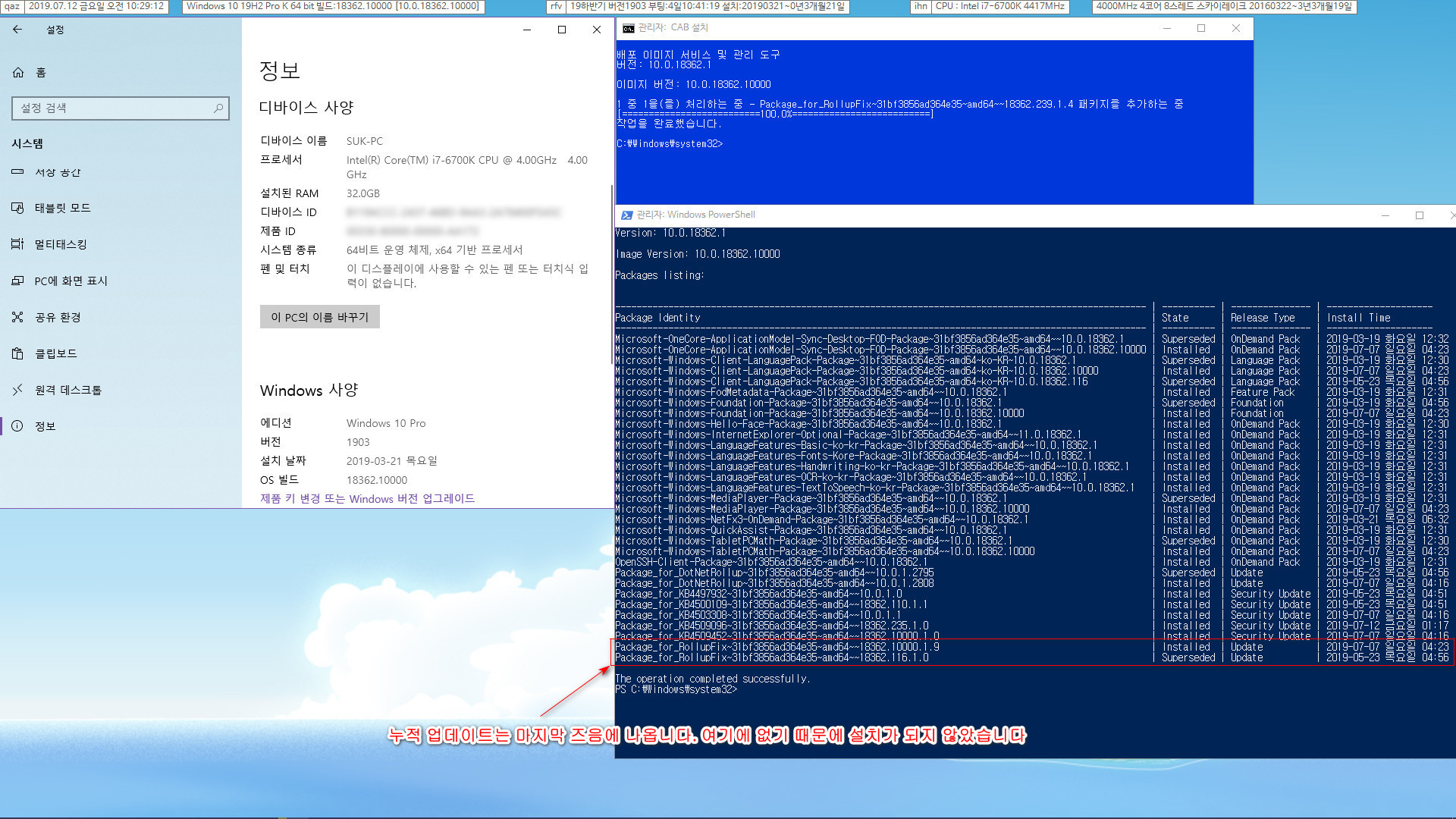Open 클립보드 settings page

[56, 353]
